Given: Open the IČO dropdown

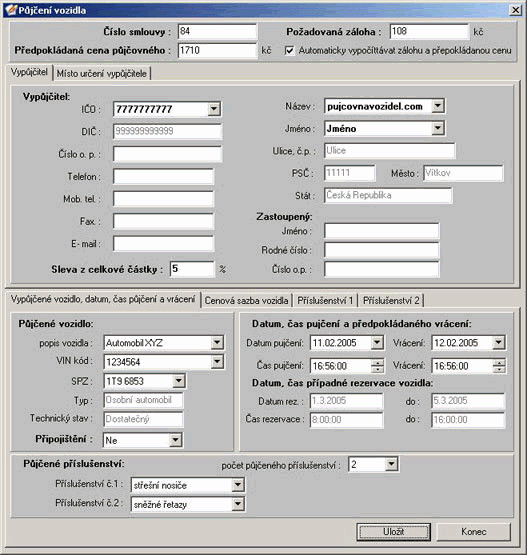Looking at the screenshot, I should click(214, 109).
